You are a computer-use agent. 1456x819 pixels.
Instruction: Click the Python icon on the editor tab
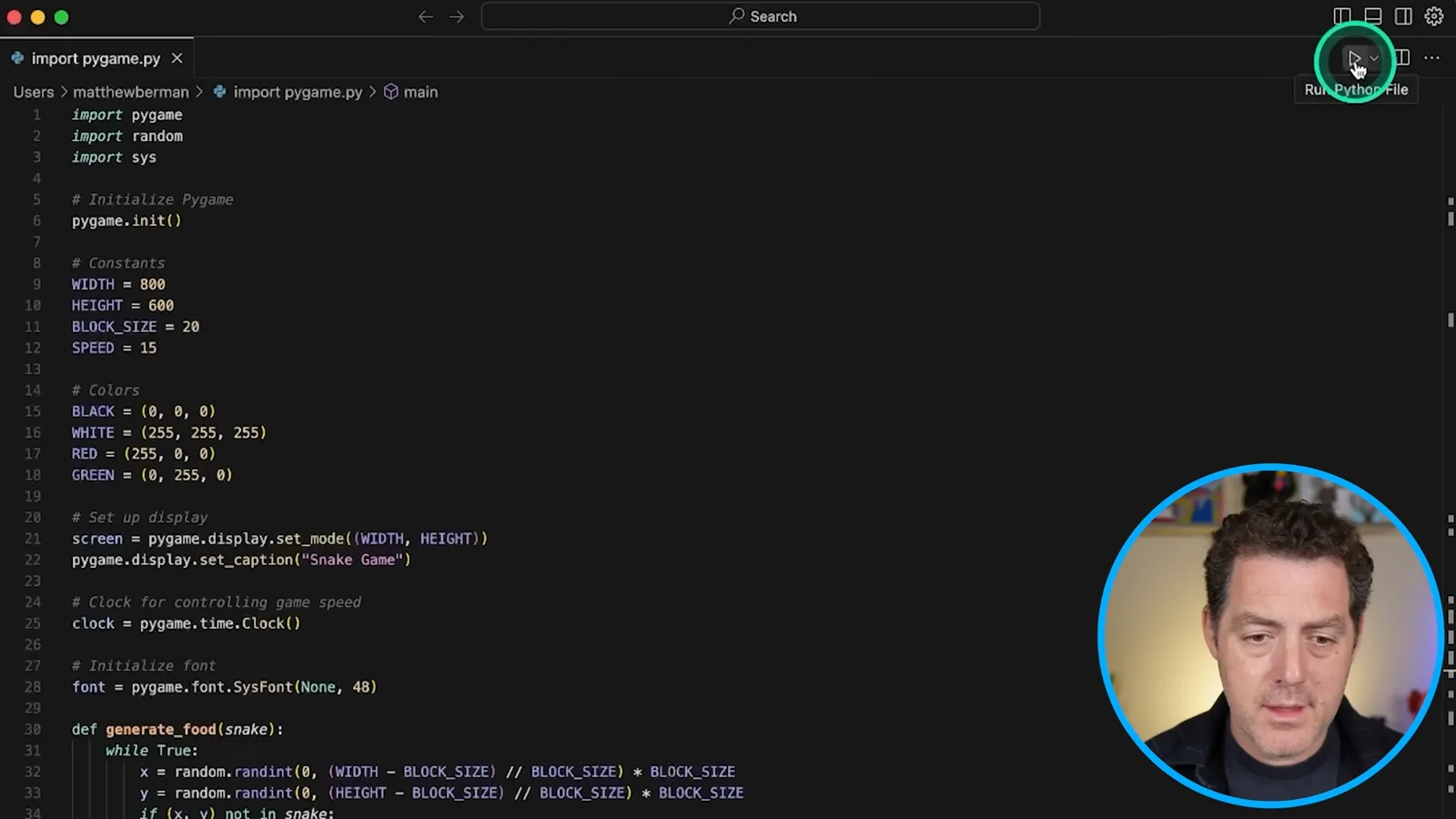[17, 58]
